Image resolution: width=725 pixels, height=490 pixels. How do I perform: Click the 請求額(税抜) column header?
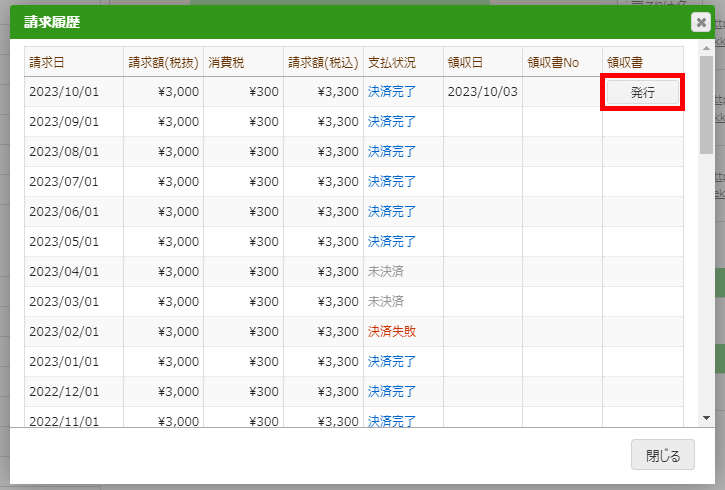(163, 62)
